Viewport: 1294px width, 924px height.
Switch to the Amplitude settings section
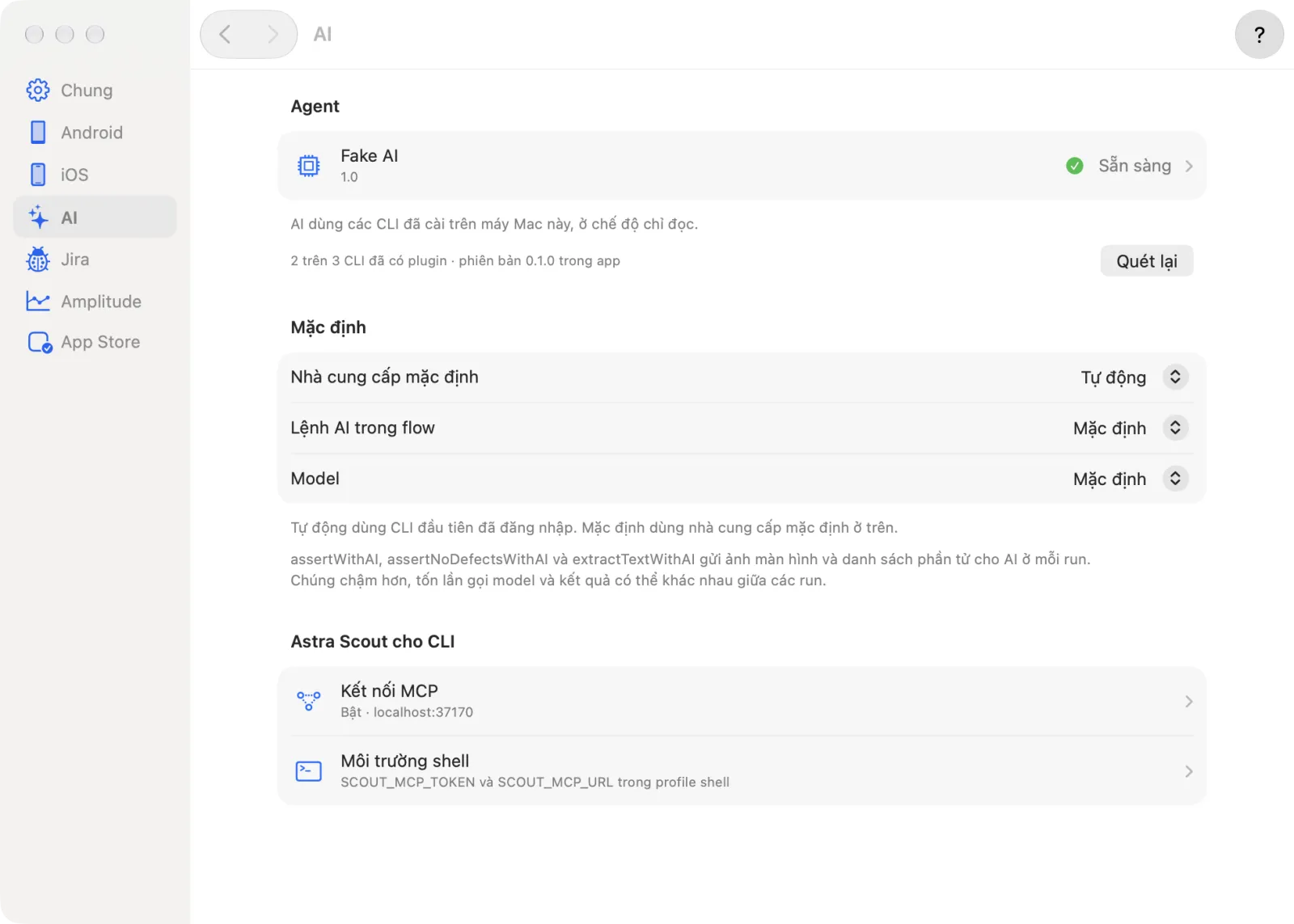tap(95, 302)
